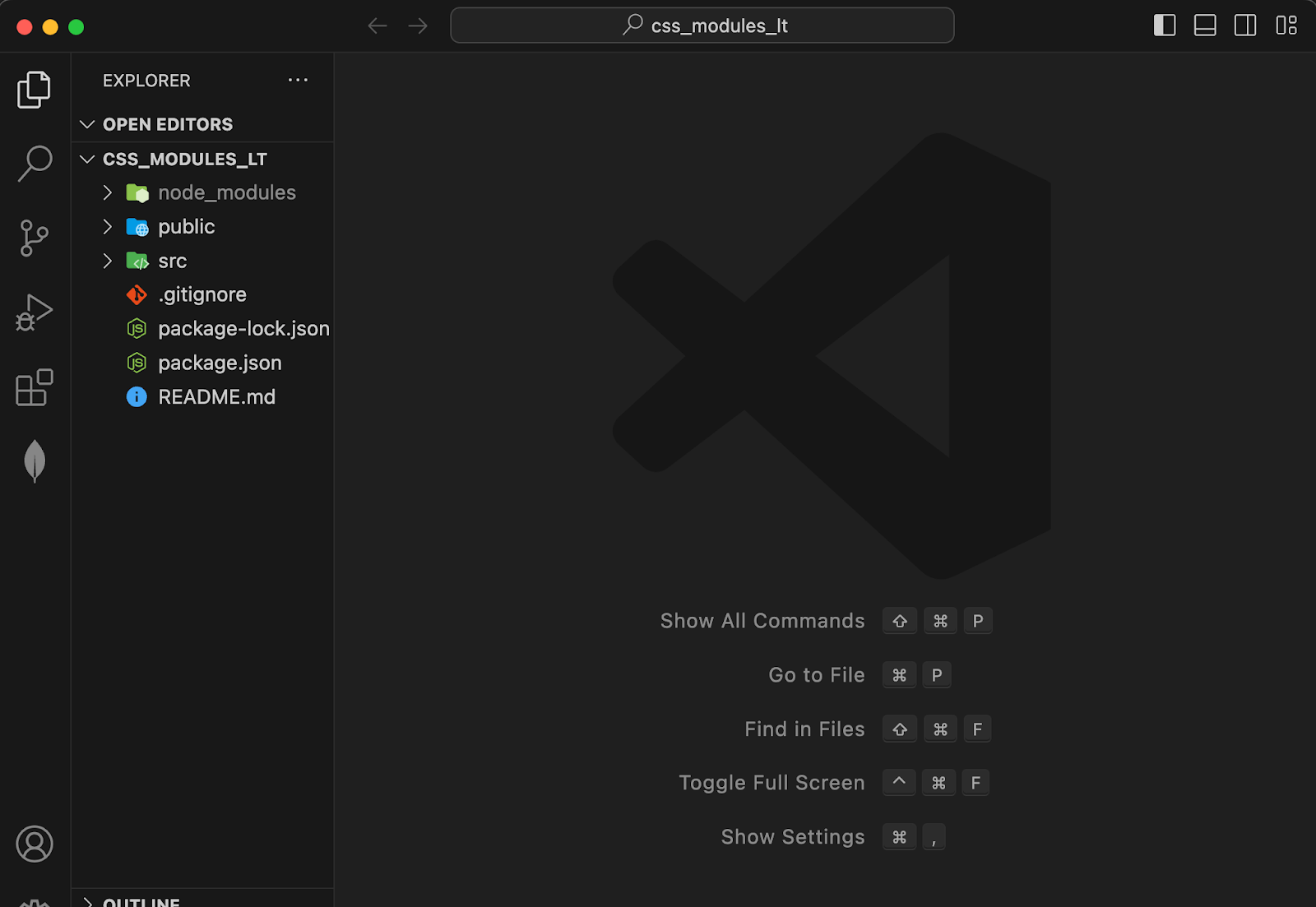Select the CSS_MODULES_LT folder header
This screenshot has height=907, width=1316.
click(184, 159)
